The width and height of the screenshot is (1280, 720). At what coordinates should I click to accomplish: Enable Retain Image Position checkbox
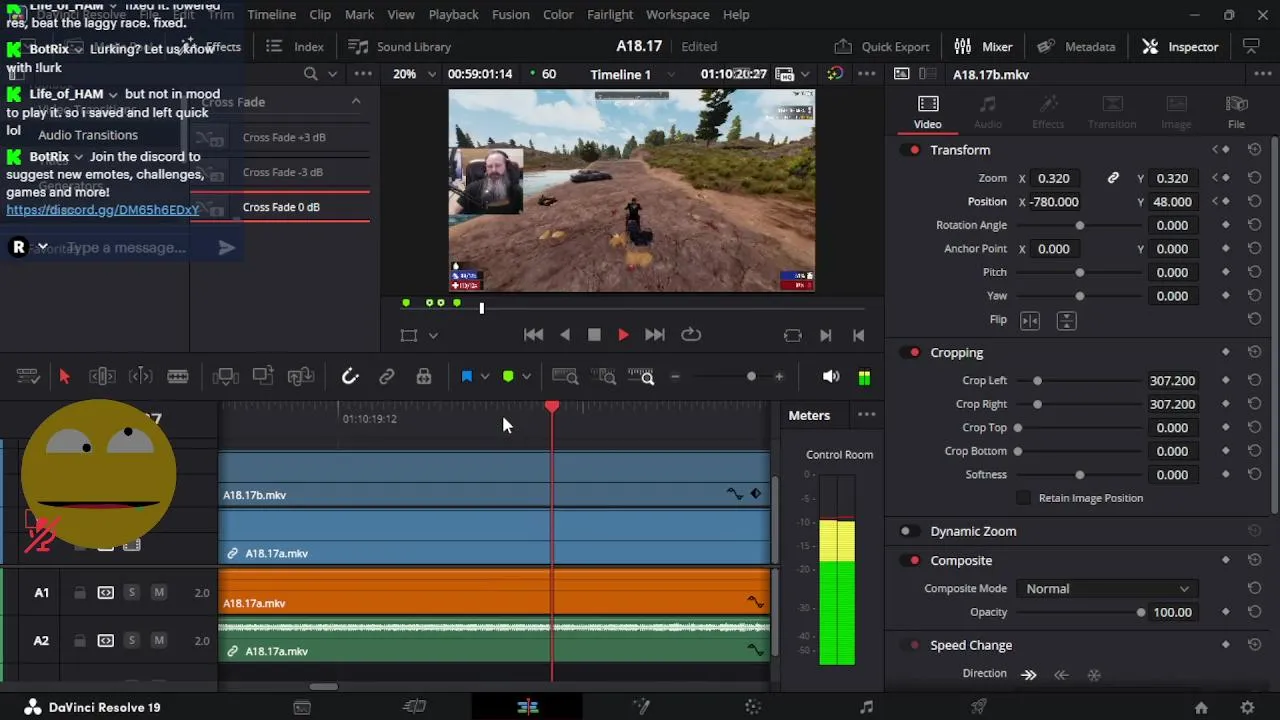(1023, 498)
